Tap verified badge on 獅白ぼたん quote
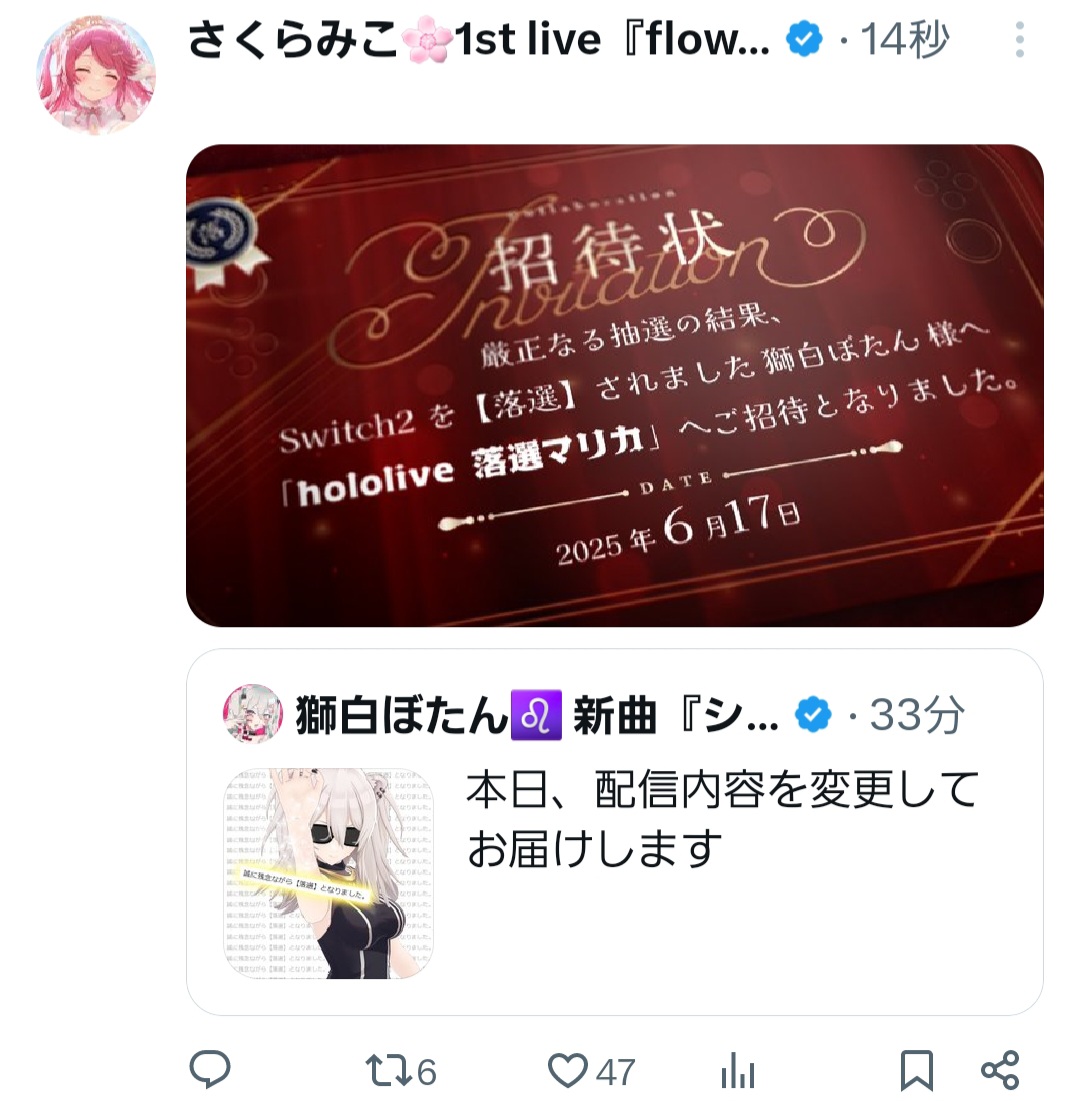 pos(813,715)
